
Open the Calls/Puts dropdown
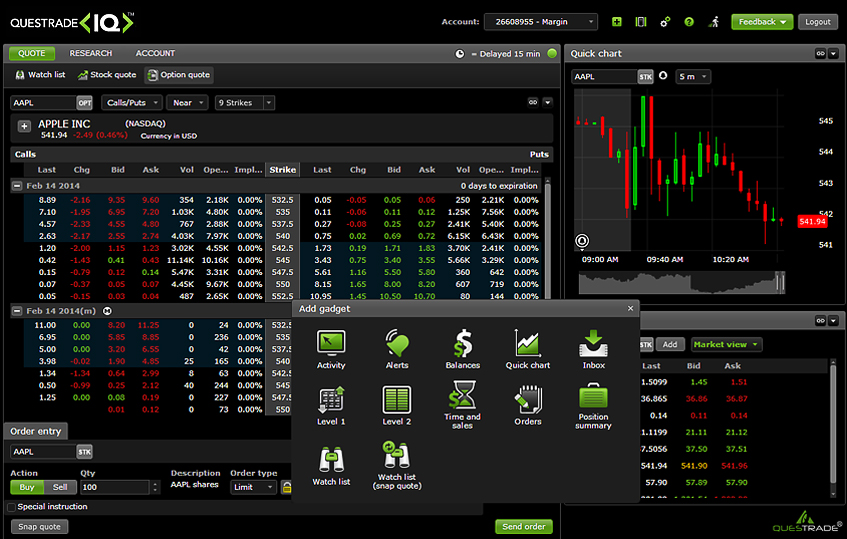pyautogui.click(x=132, y=103)
